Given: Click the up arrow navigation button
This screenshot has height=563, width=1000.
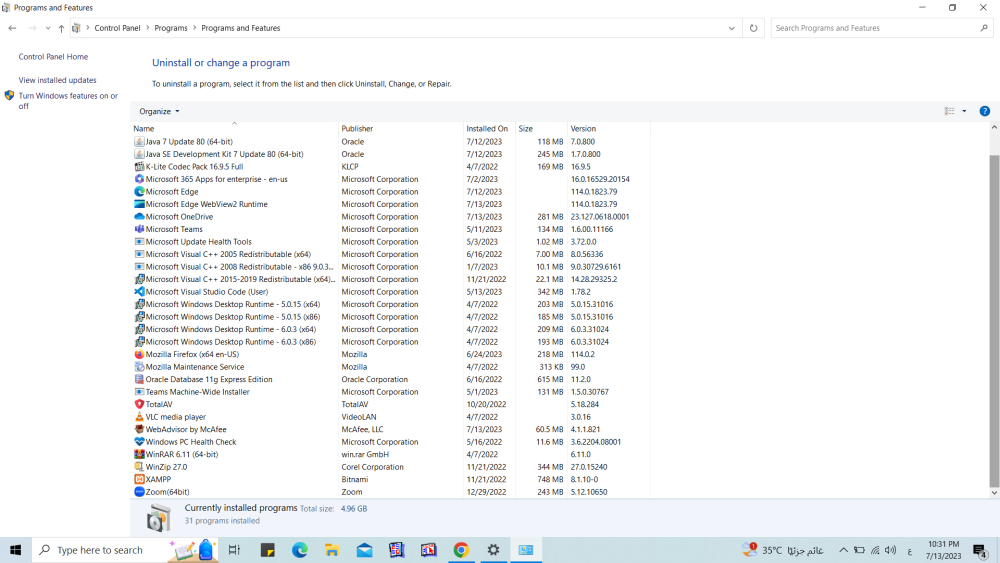Looking at the screenshot, I should point(61,28).
